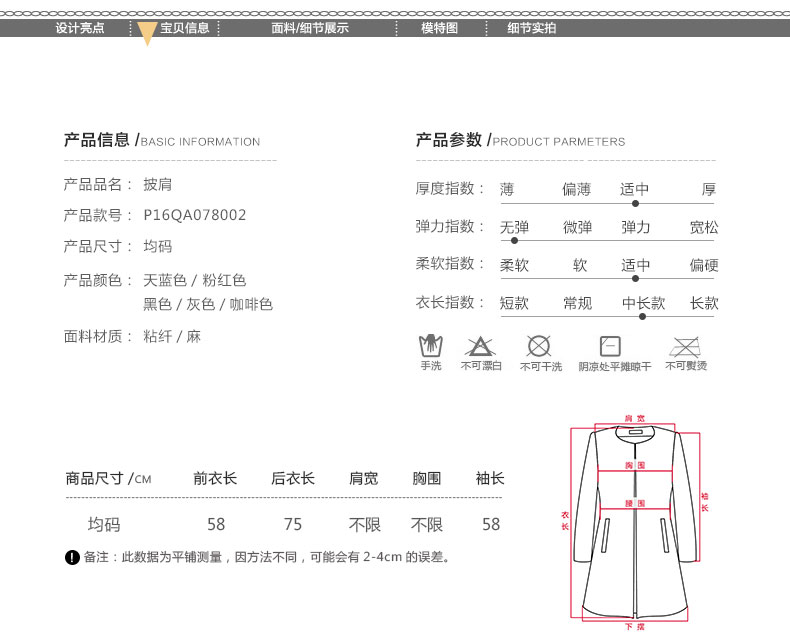
Task: Go to the 面料/细节展示 tab
Action: (x=310, y=28)
